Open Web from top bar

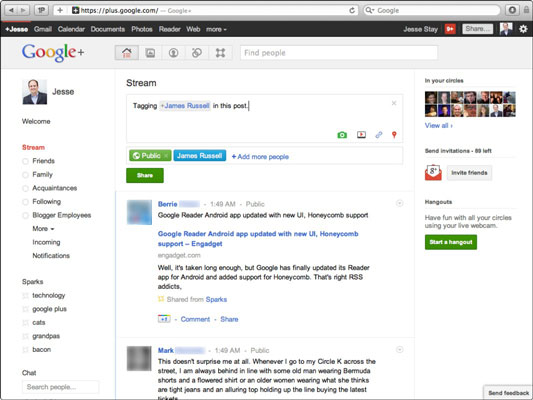click(x=193, y=29)
